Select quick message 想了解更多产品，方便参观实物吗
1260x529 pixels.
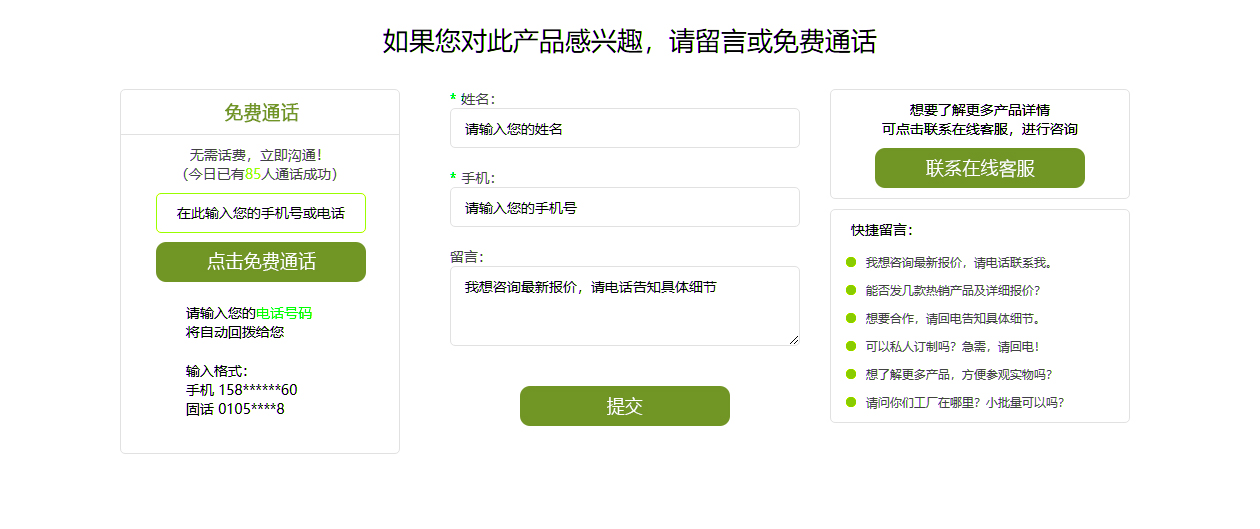958,375
